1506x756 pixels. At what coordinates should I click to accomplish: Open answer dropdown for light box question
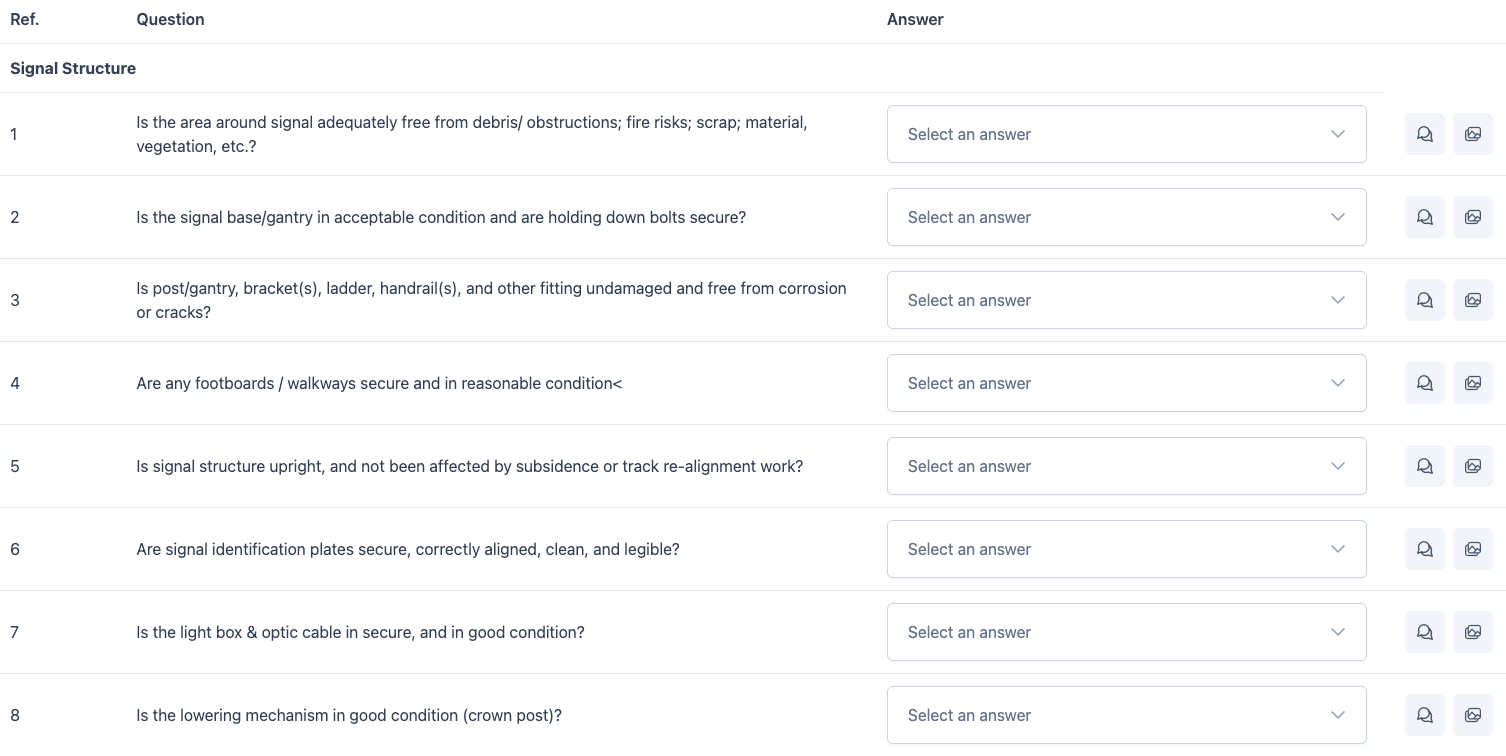click(x=1126, y=632)
